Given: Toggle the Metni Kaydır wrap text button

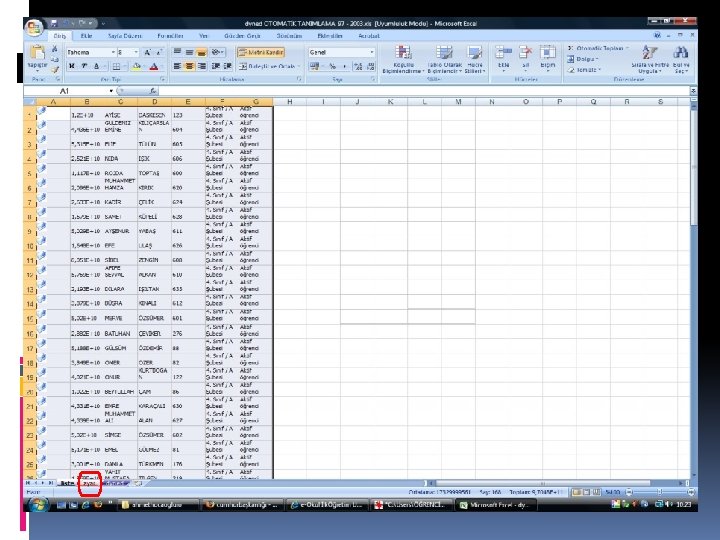Looking at the screenshot, I should pyautogui.click(x=261, y=52).
